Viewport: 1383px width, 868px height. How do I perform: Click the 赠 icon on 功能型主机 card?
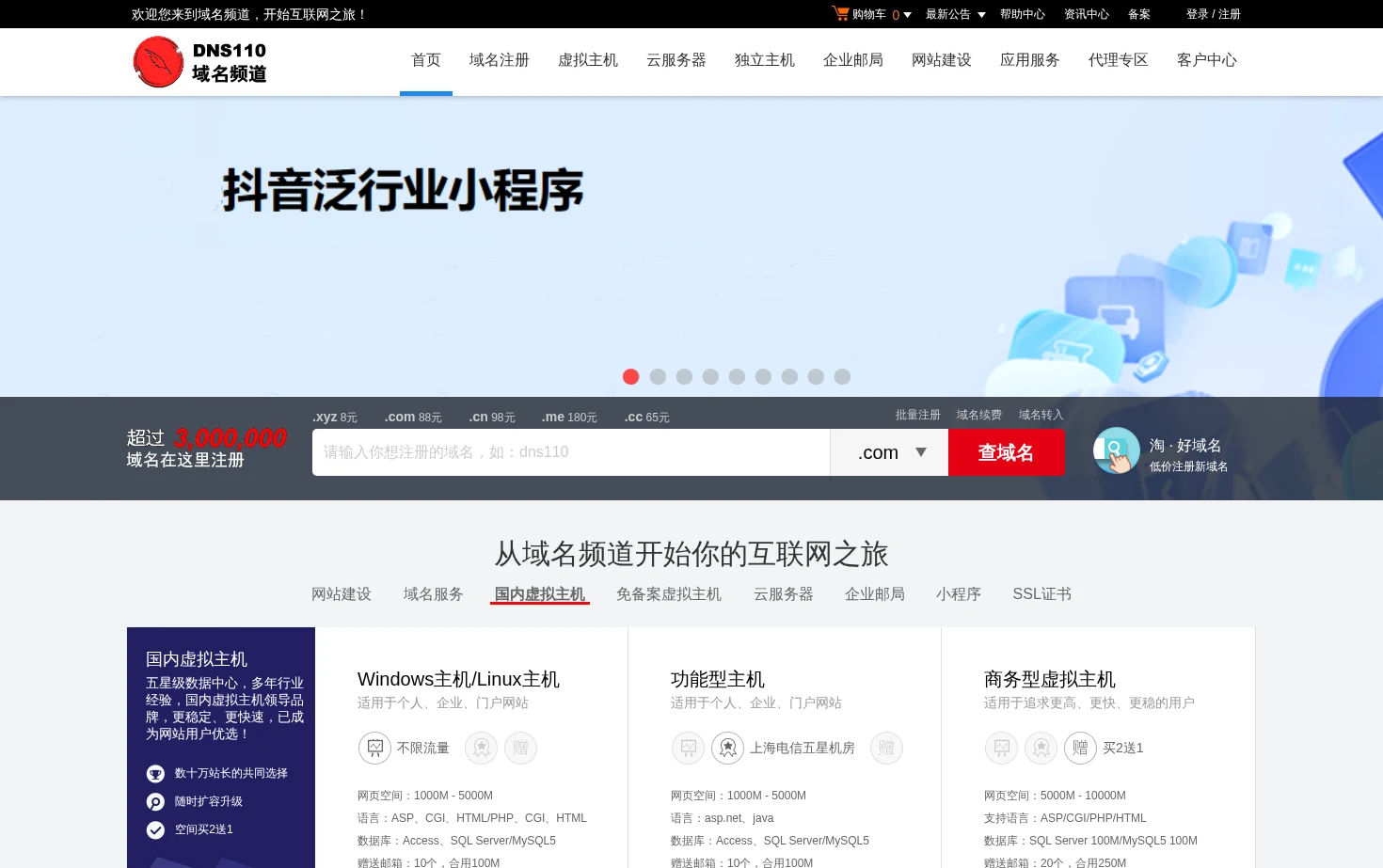(x=886, y=749)
